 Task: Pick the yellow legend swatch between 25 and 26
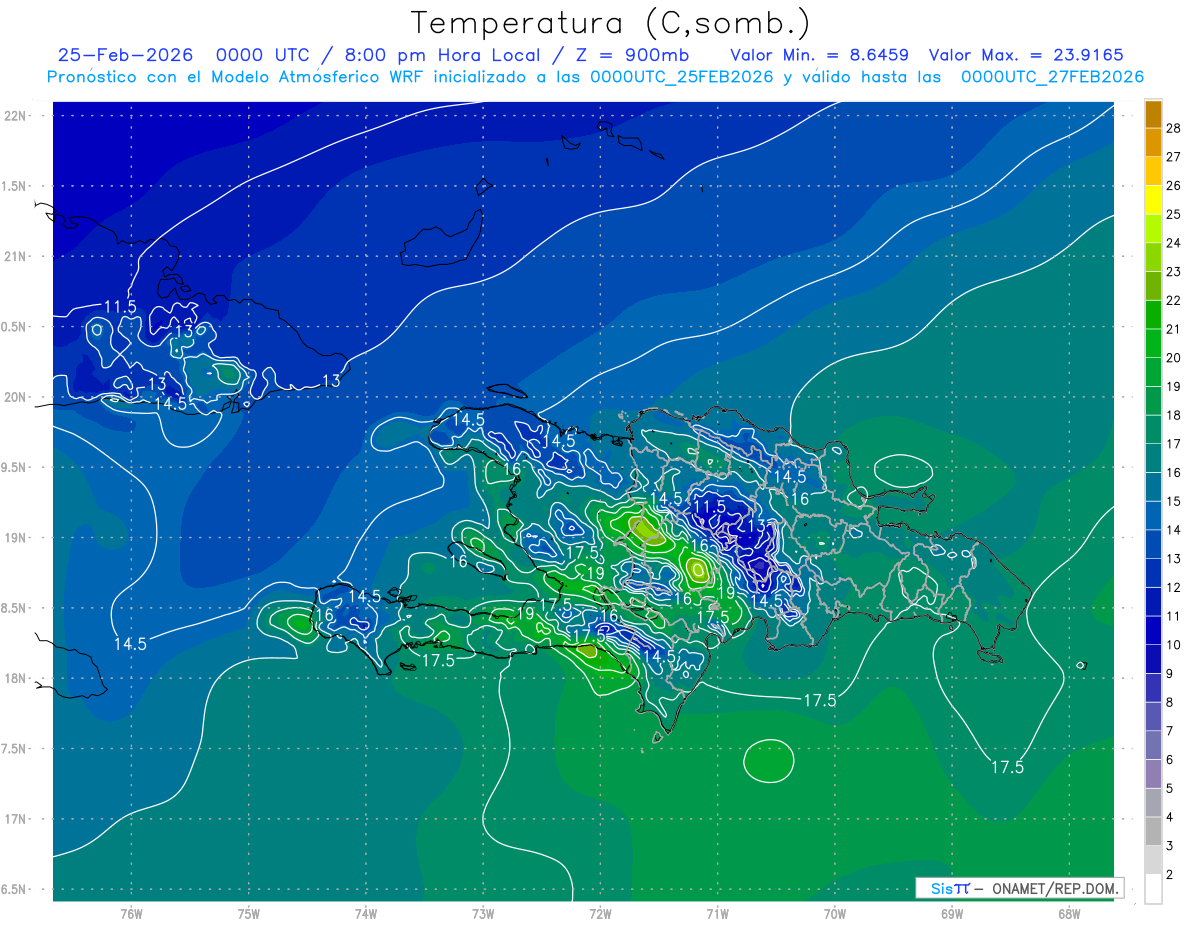[x=1153, y=200]
